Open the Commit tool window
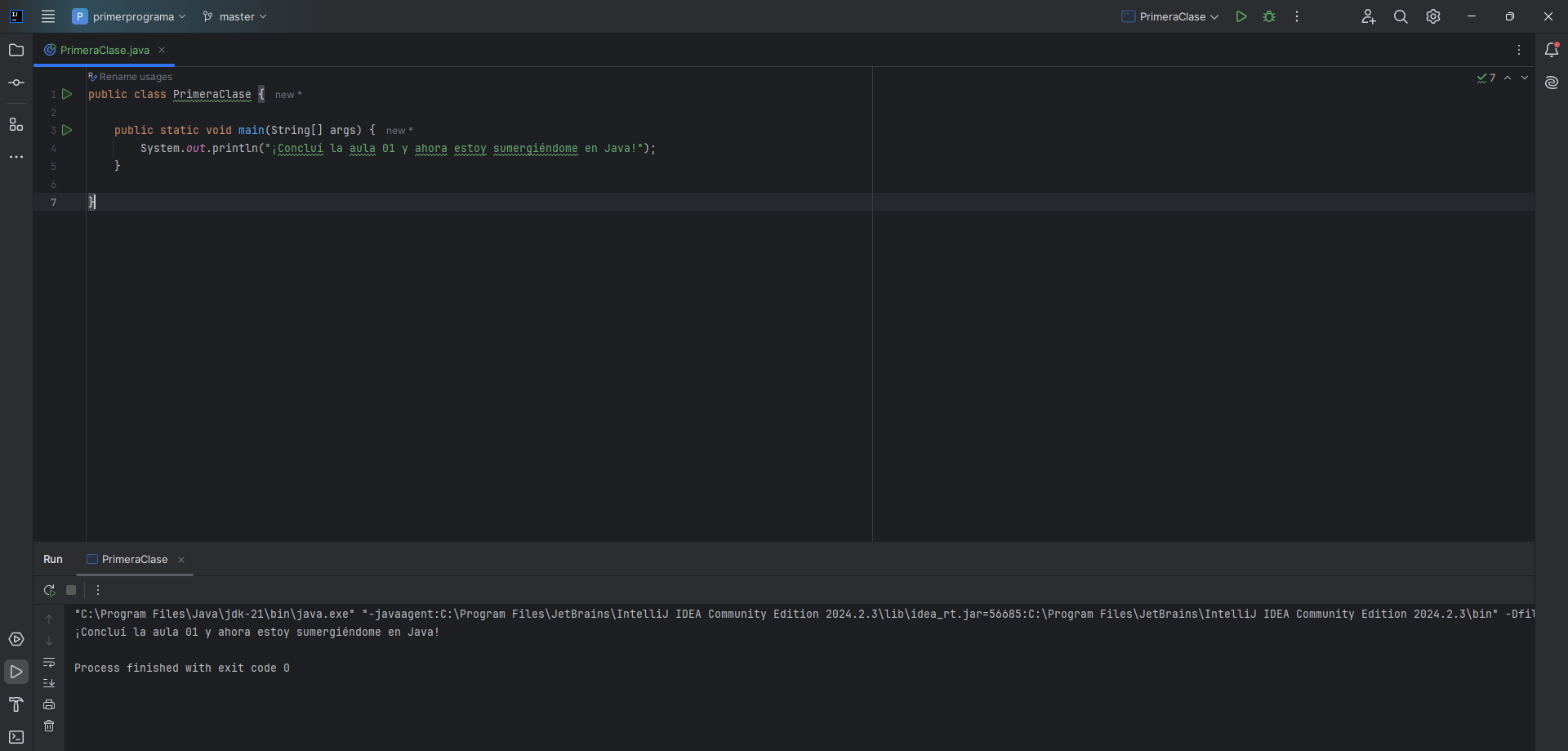The width and height of the screenshot is (1568, 751). click(16, 83)
